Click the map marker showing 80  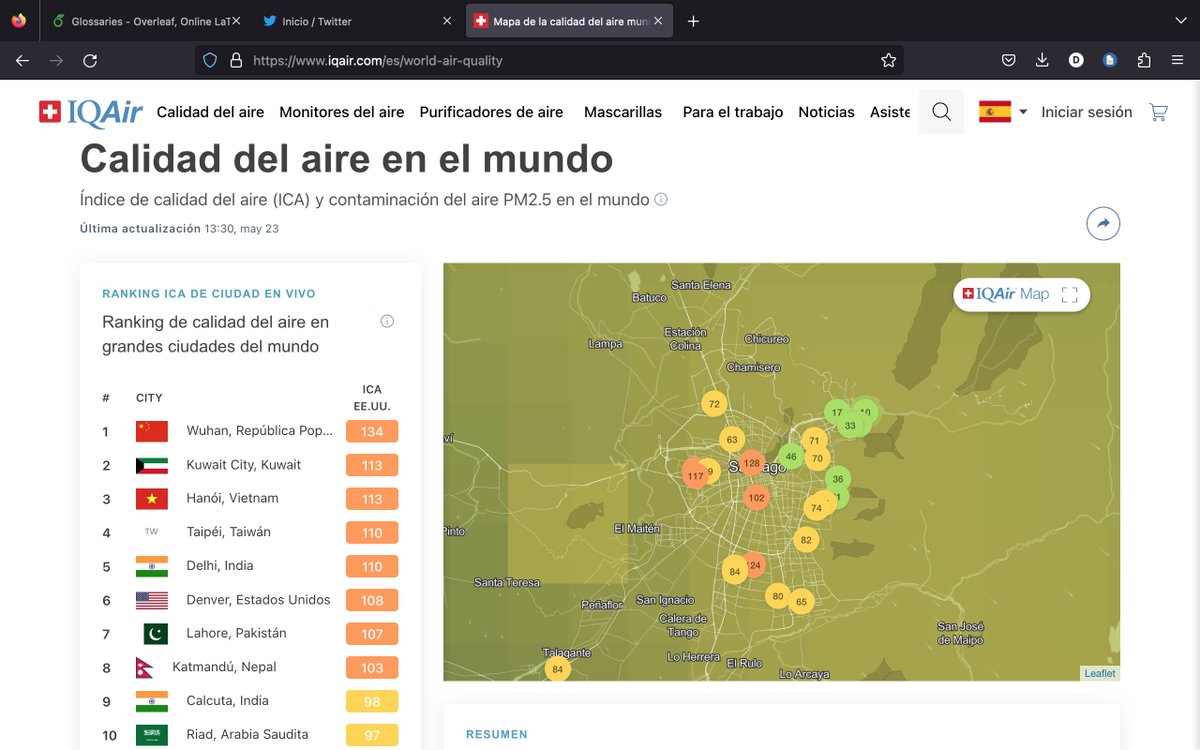tap(778, 596)
